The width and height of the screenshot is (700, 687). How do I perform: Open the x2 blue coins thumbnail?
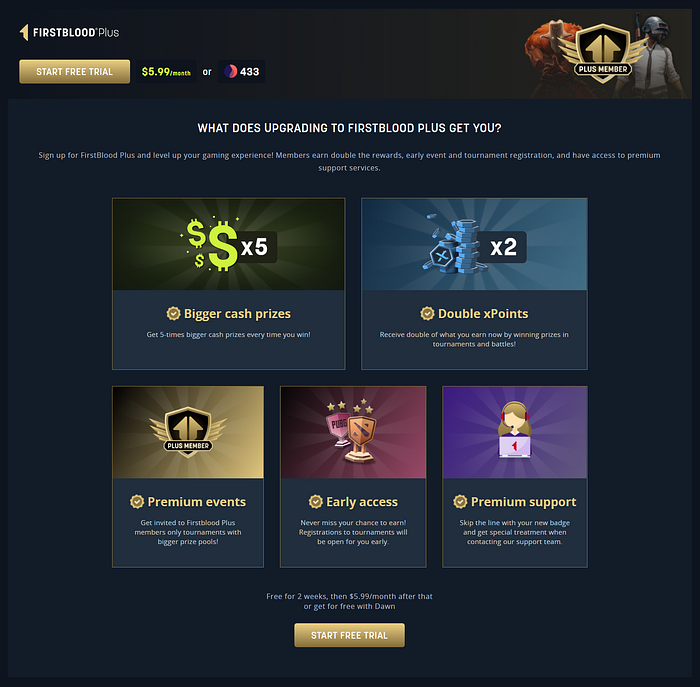474,245
